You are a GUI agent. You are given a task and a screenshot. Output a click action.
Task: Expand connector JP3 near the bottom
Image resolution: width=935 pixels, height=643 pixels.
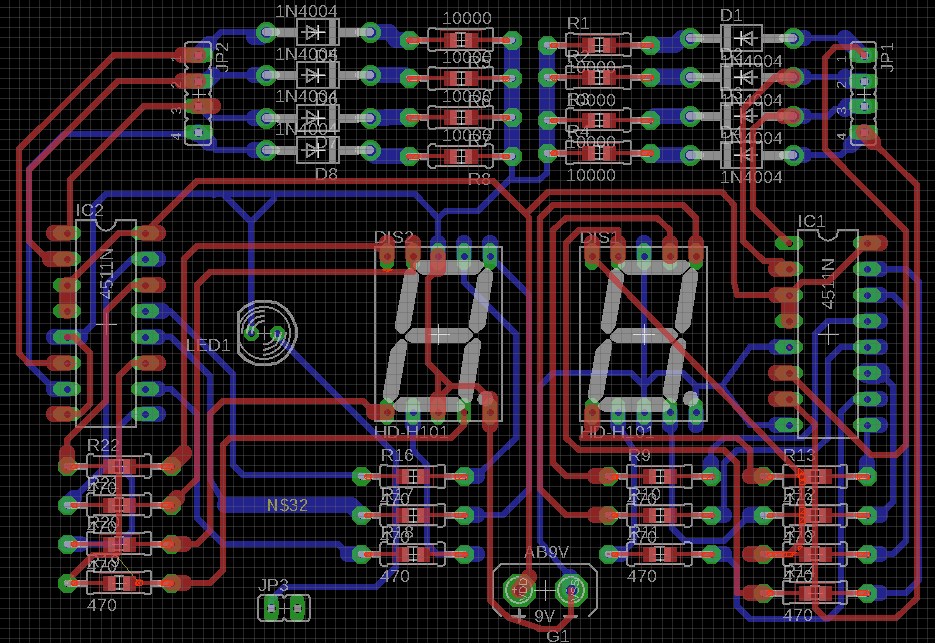[x=285, y=607]
